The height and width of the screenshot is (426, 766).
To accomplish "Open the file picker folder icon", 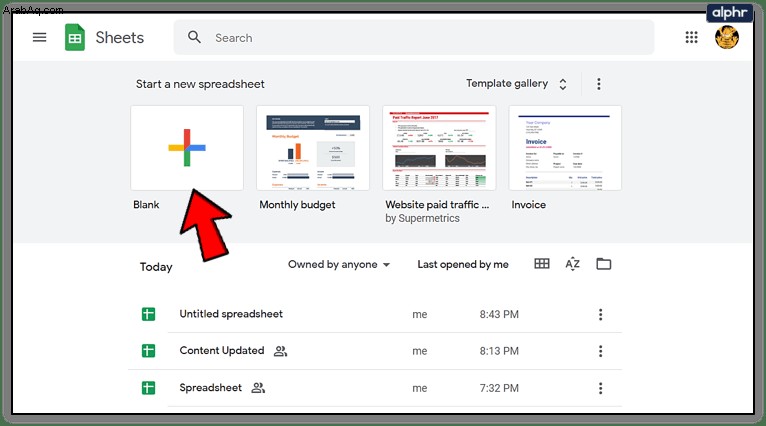I will tap(604, 264).
